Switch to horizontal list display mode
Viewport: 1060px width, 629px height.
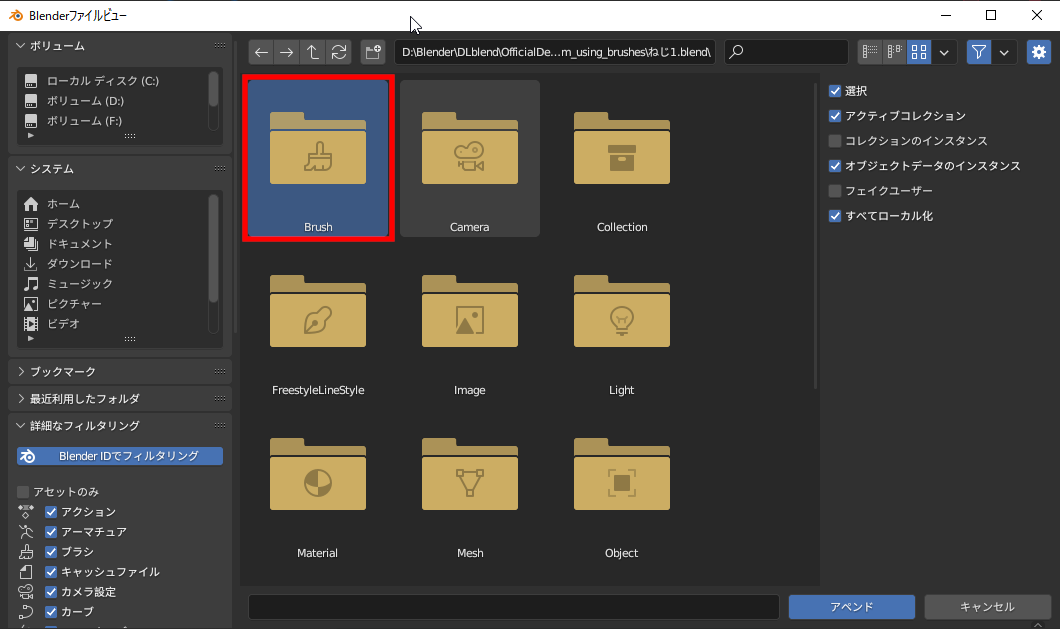(894, 52)
